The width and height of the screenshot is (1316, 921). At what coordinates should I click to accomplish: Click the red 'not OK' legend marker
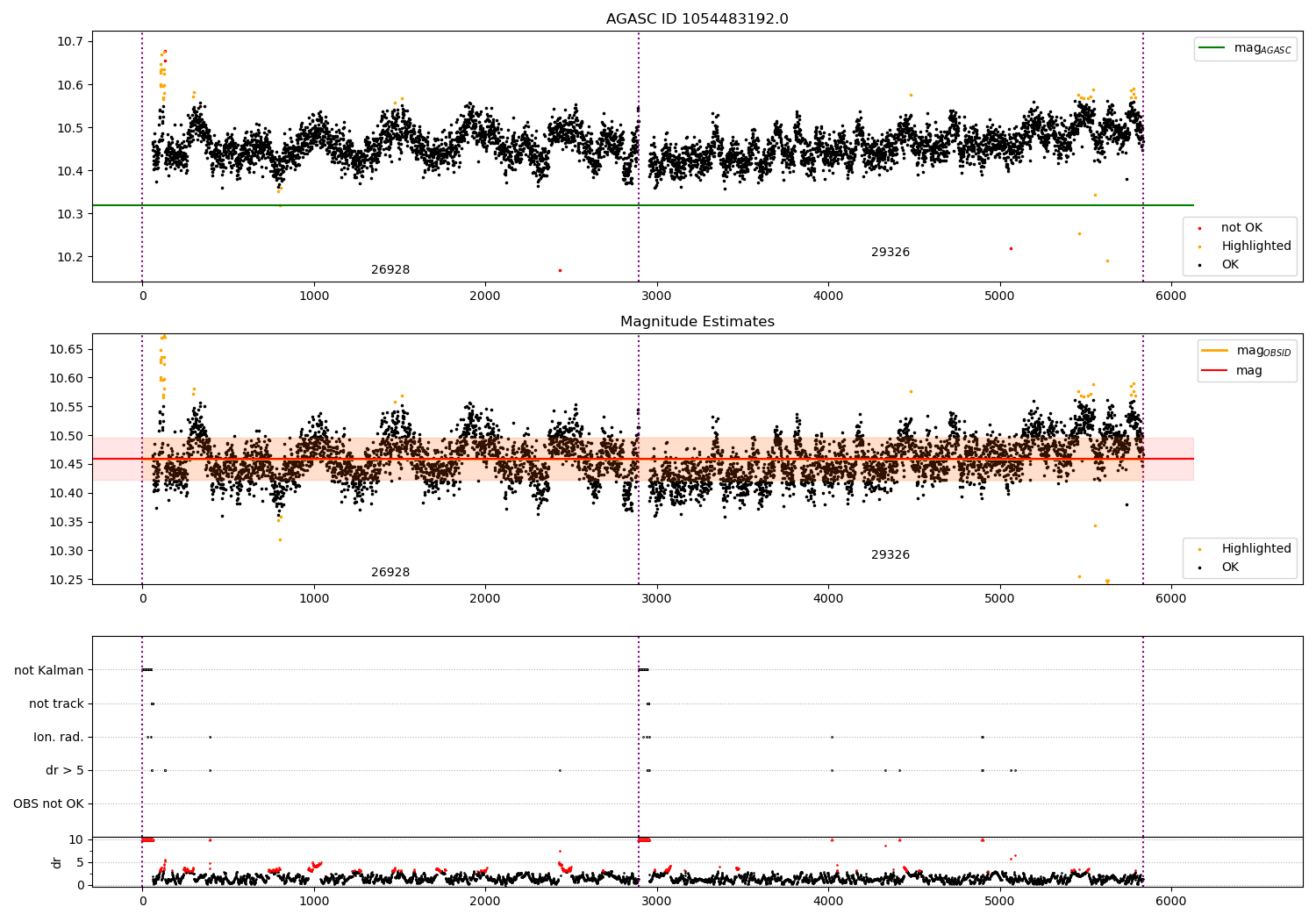pyautogui.click(x=1199, y=228)
